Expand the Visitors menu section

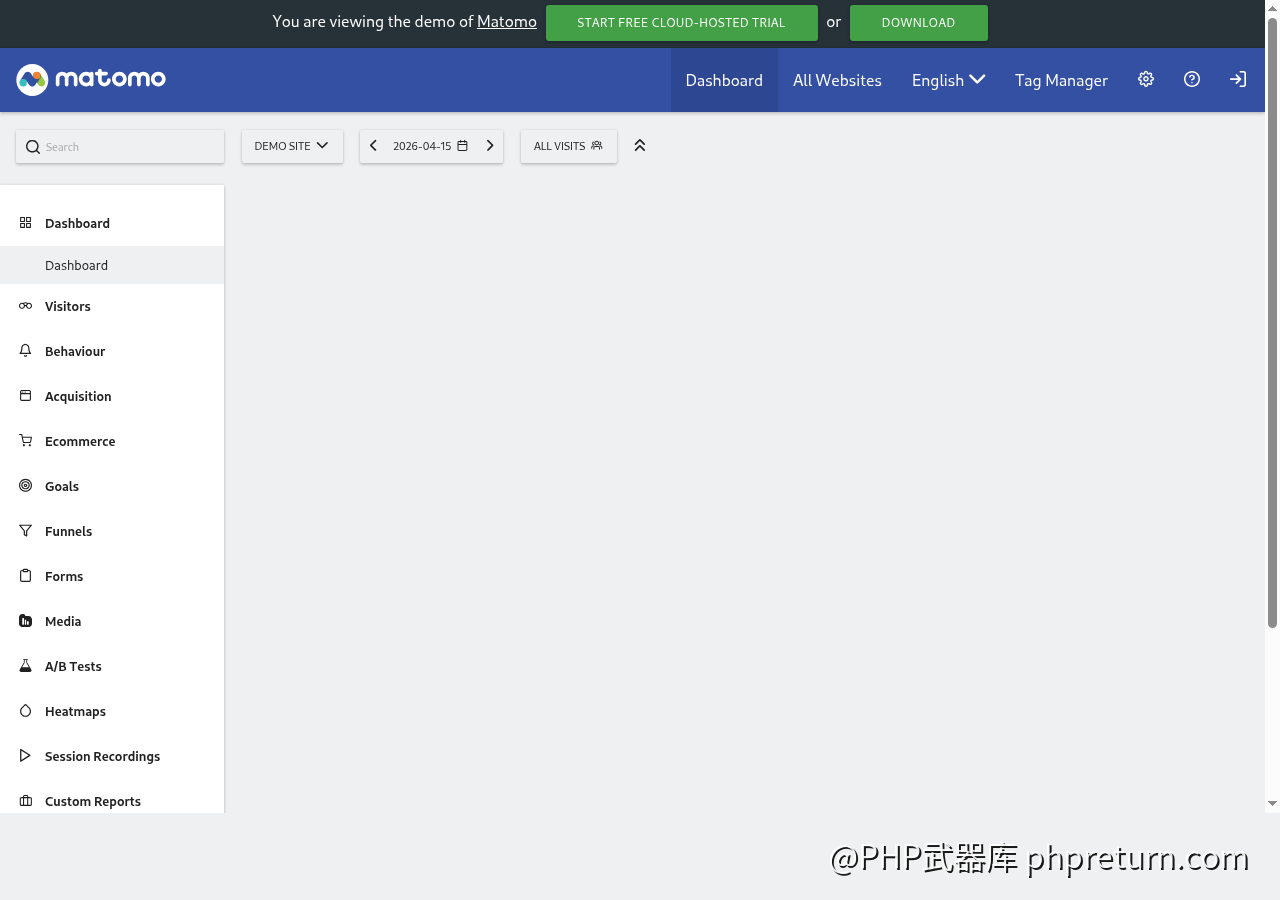pyautogui.click(x=112, y=306)
